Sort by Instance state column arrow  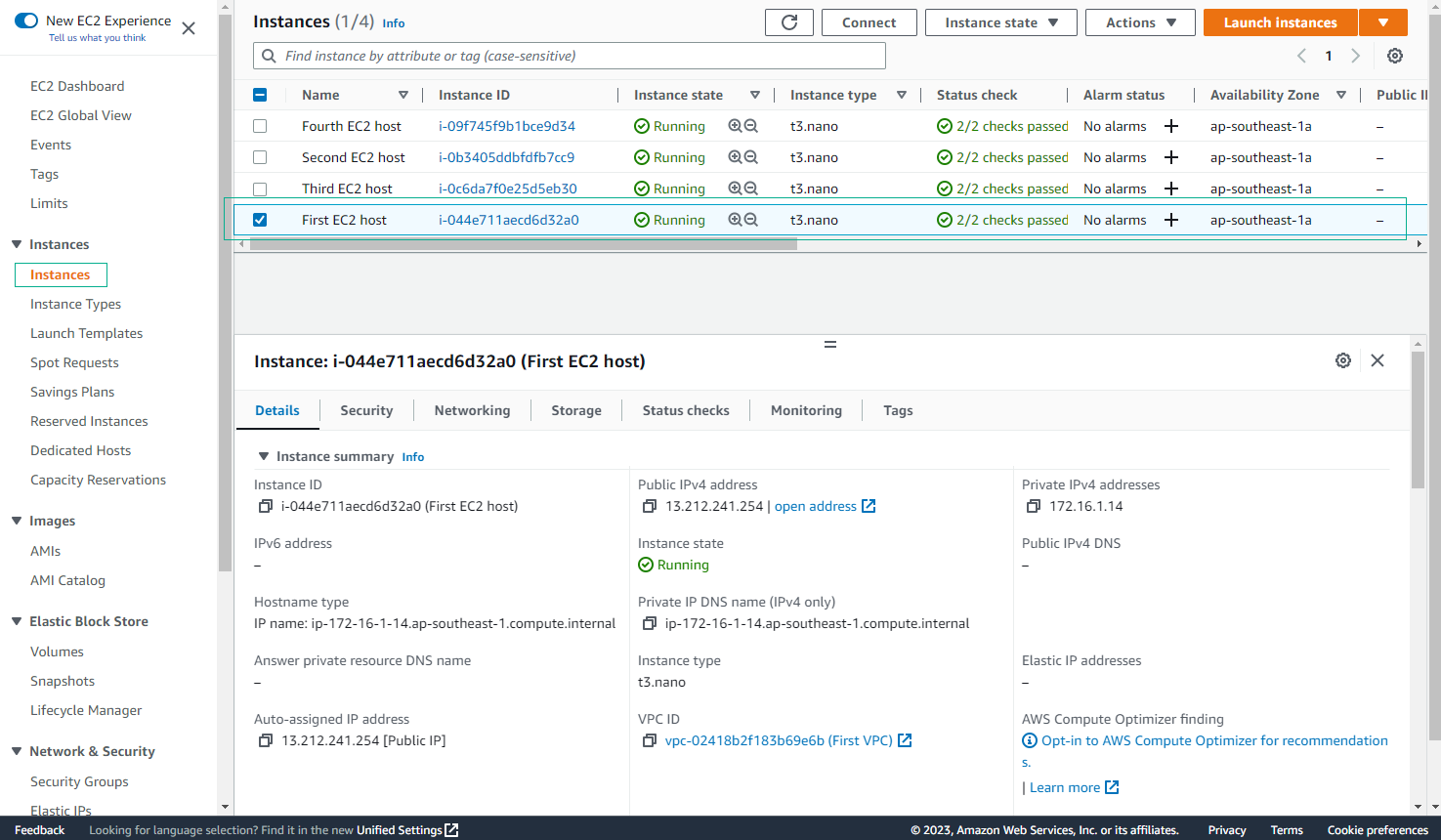755,95
